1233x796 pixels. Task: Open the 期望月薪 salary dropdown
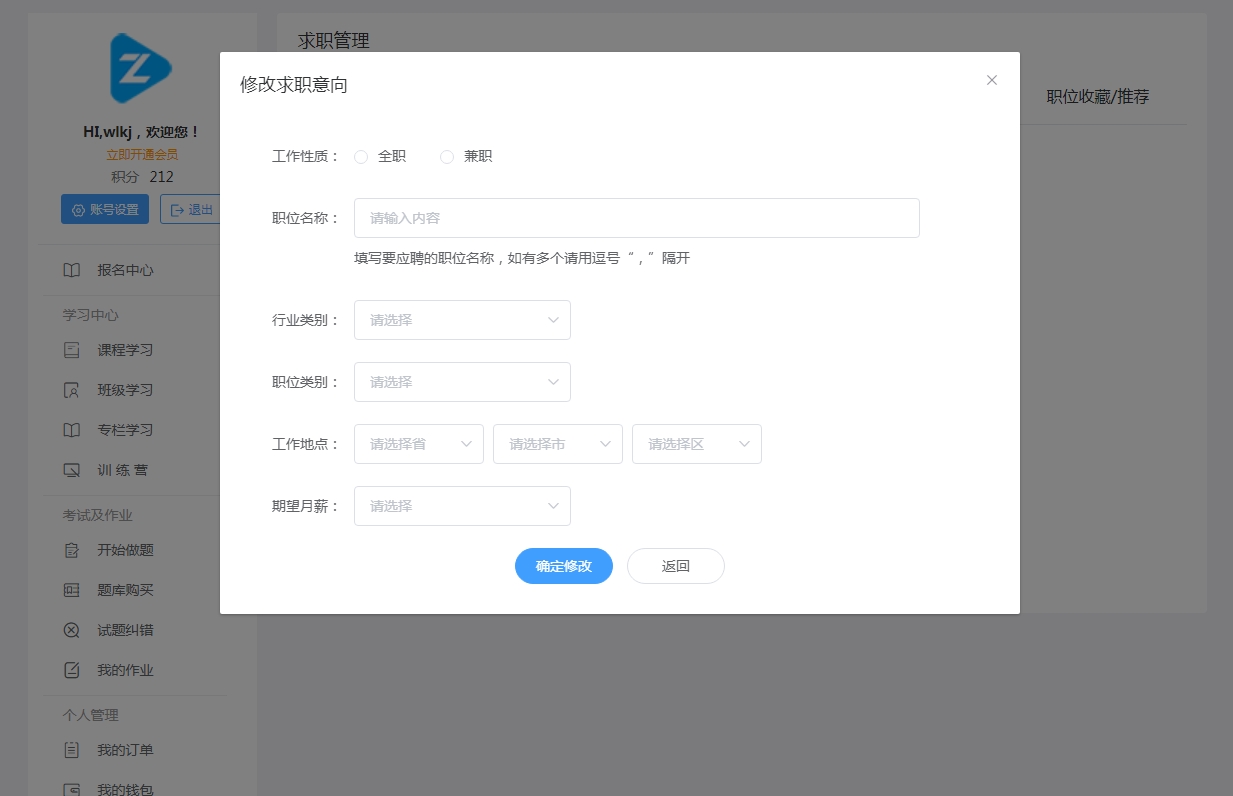pos(462,506)
